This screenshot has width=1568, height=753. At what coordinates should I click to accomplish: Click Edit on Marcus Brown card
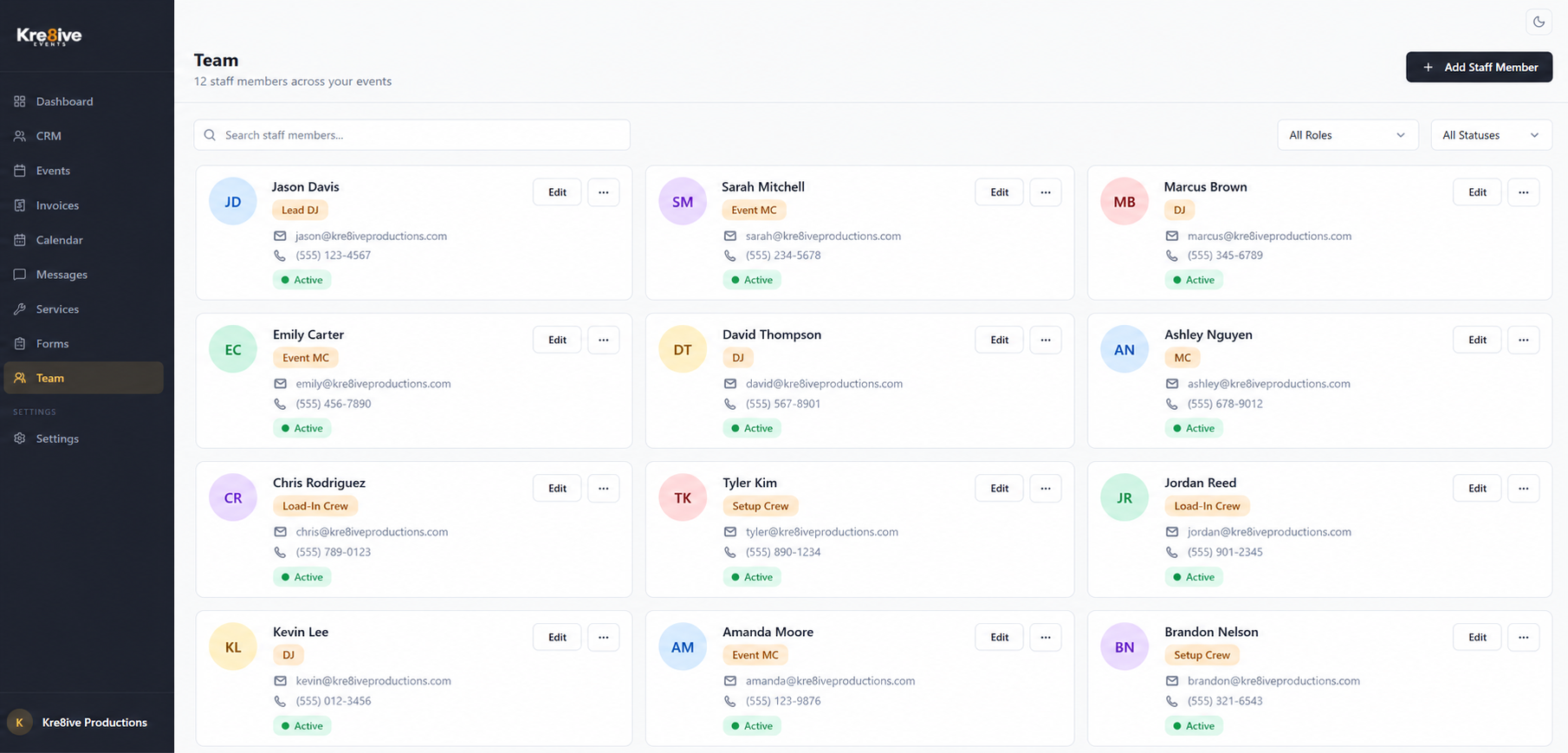click(x=1477, y=192)
